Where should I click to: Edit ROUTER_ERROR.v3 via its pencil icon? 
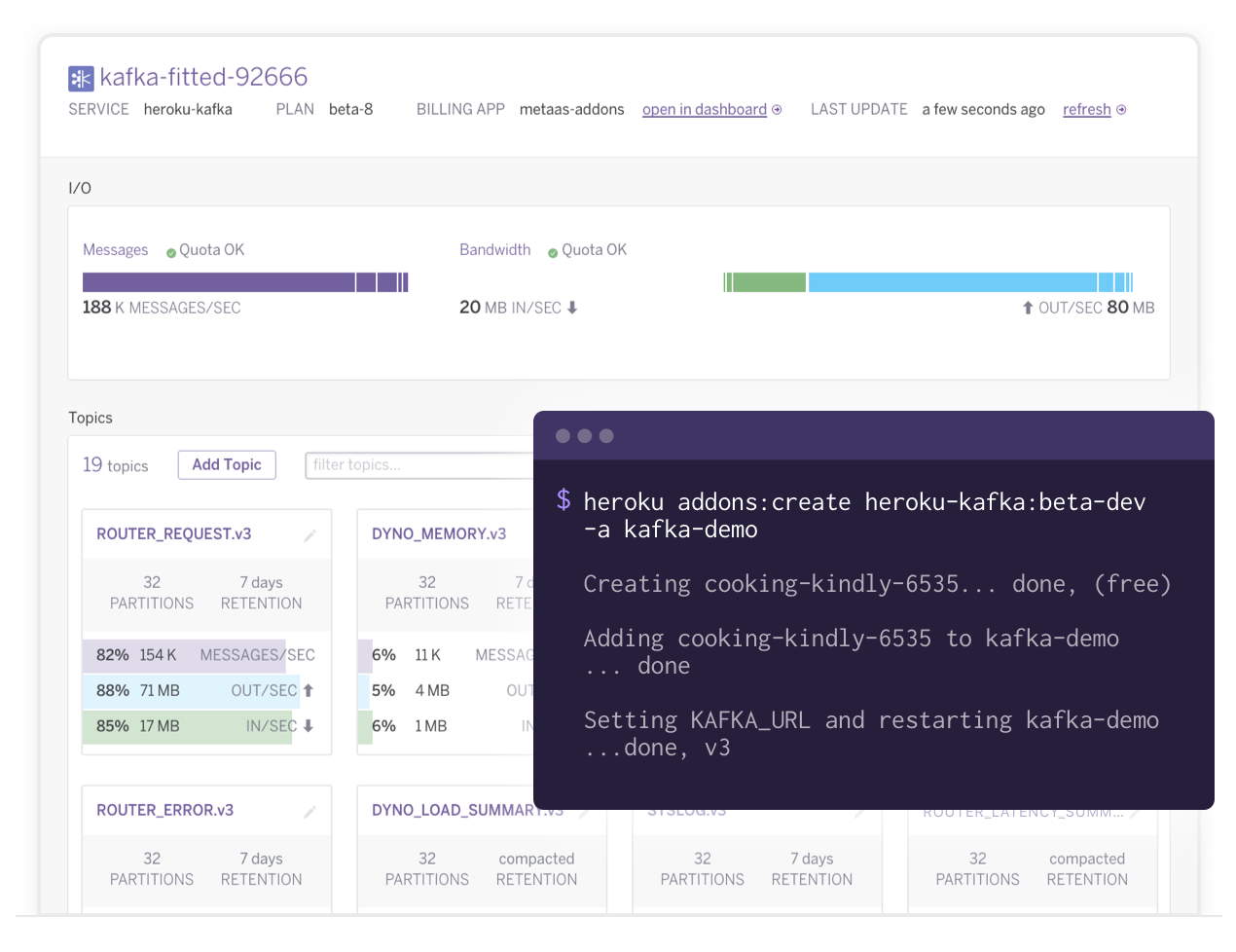tap(309, 812)
